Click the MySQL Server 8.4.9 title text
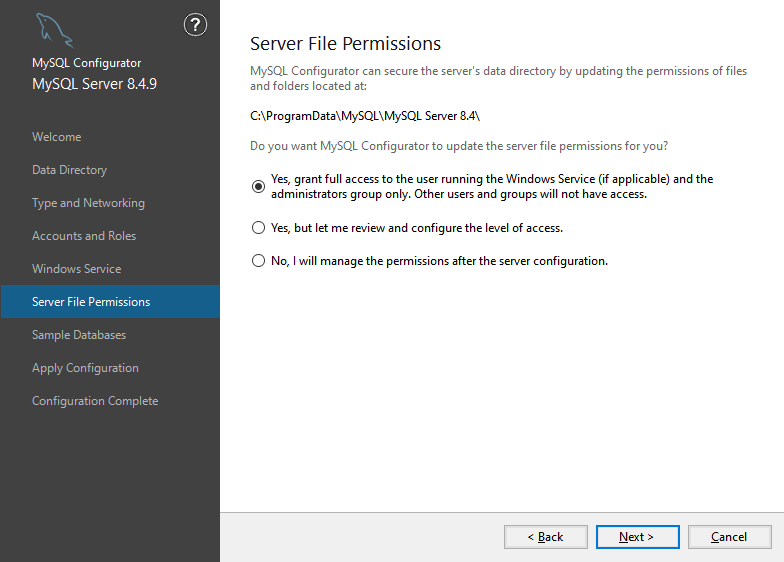The height and width of the screenshot is (562, 784). pos(94,84)
